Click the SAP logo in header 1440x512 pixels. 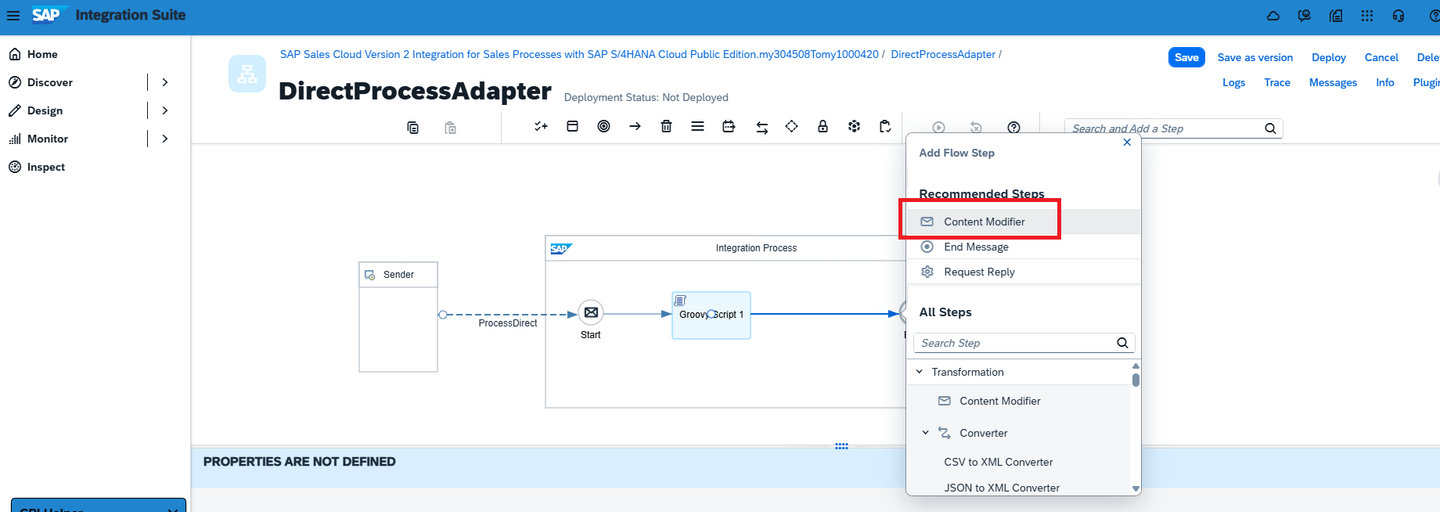pos(47,15)
